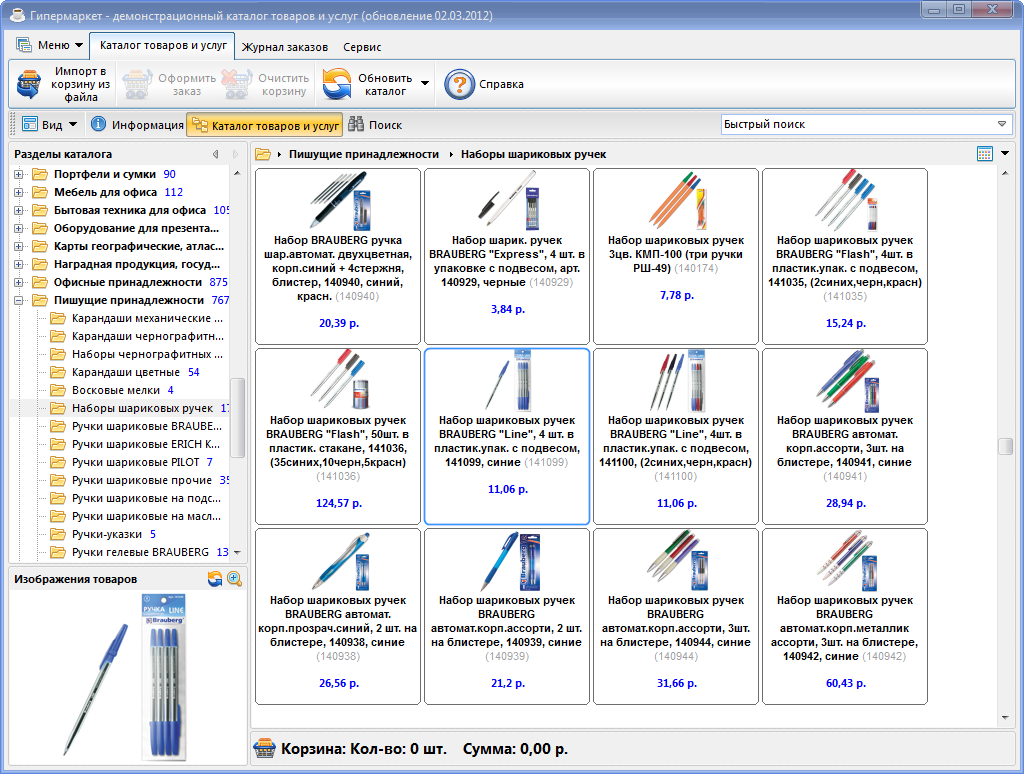The image size is (1024, 774).
Task: Select Ручки шариковые ERICH K... category
Action: [x=146, y=444]
